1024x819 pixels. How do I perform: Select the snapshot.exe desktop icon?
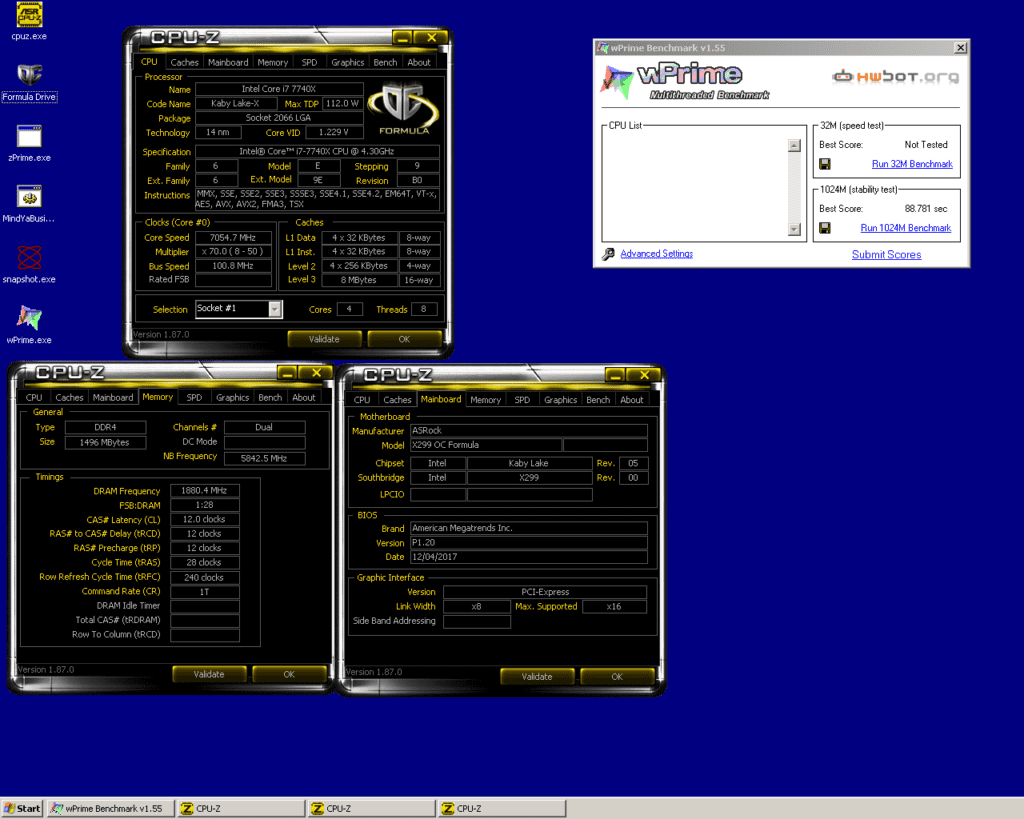click(x=29, y=265)
